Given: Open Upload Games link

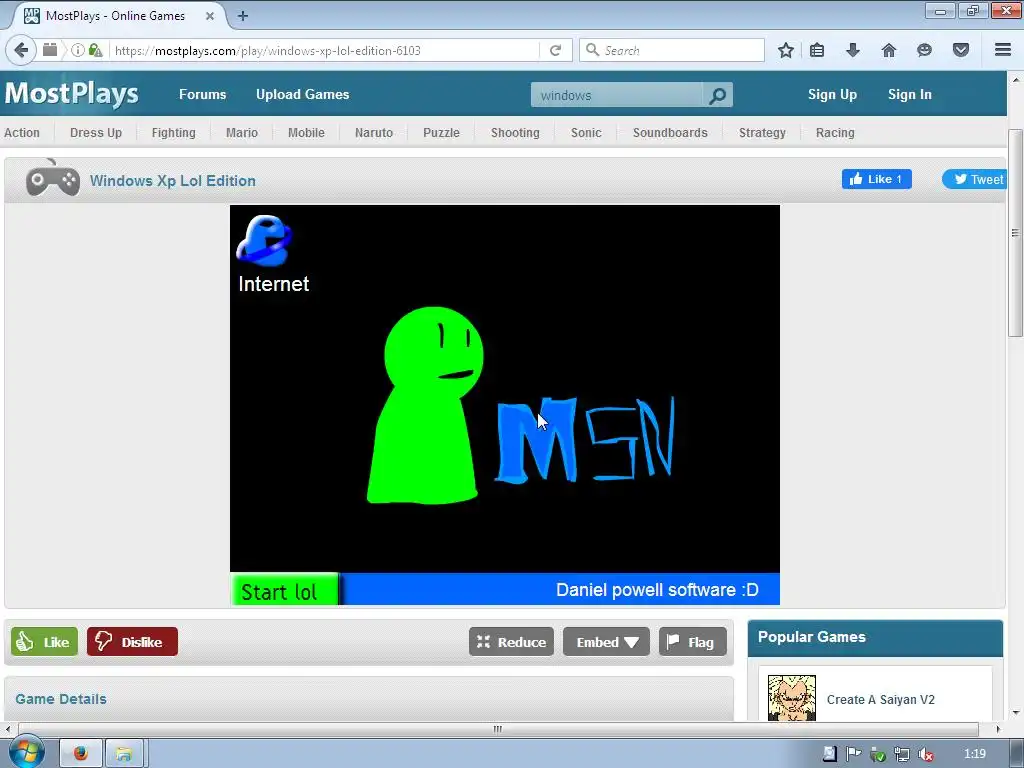Looking at the screenshot, I should coord(302,95).
